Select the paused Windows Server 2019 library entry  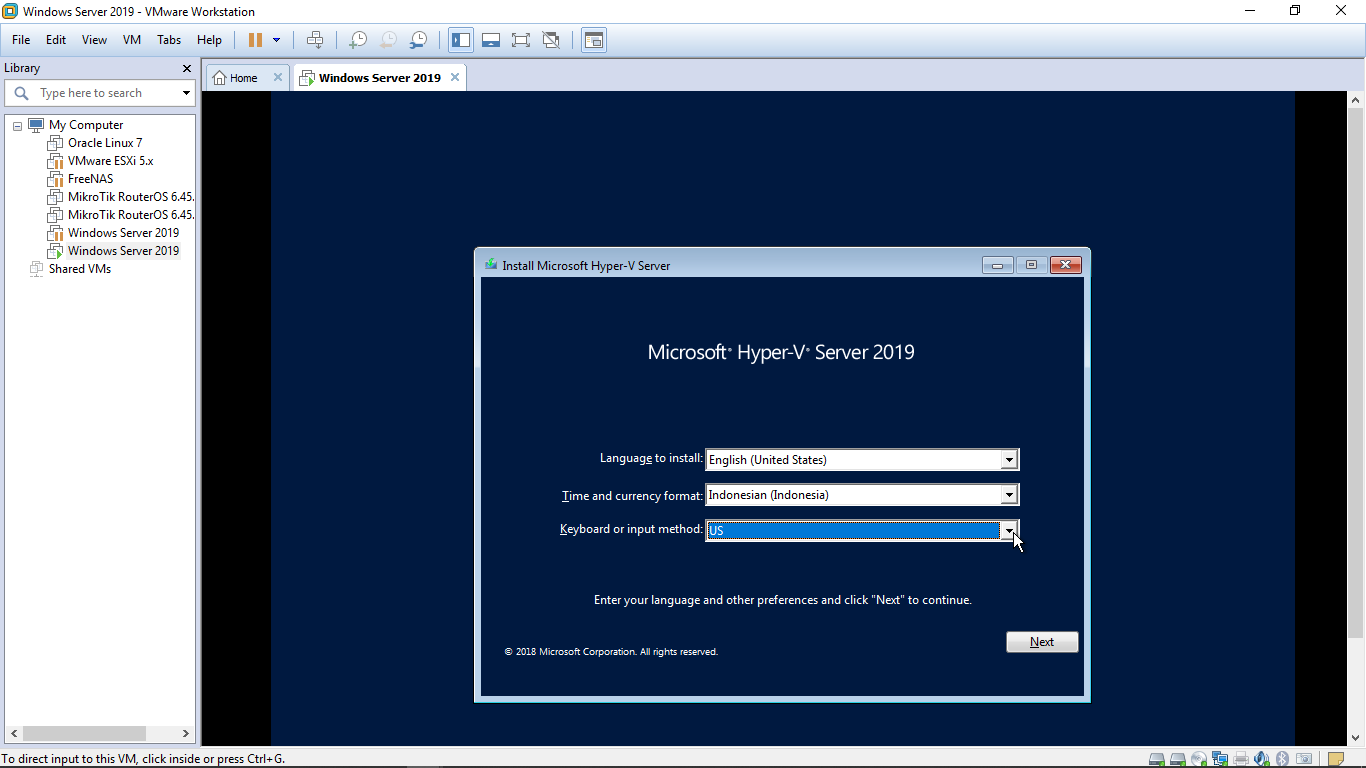tap(123, 233)
